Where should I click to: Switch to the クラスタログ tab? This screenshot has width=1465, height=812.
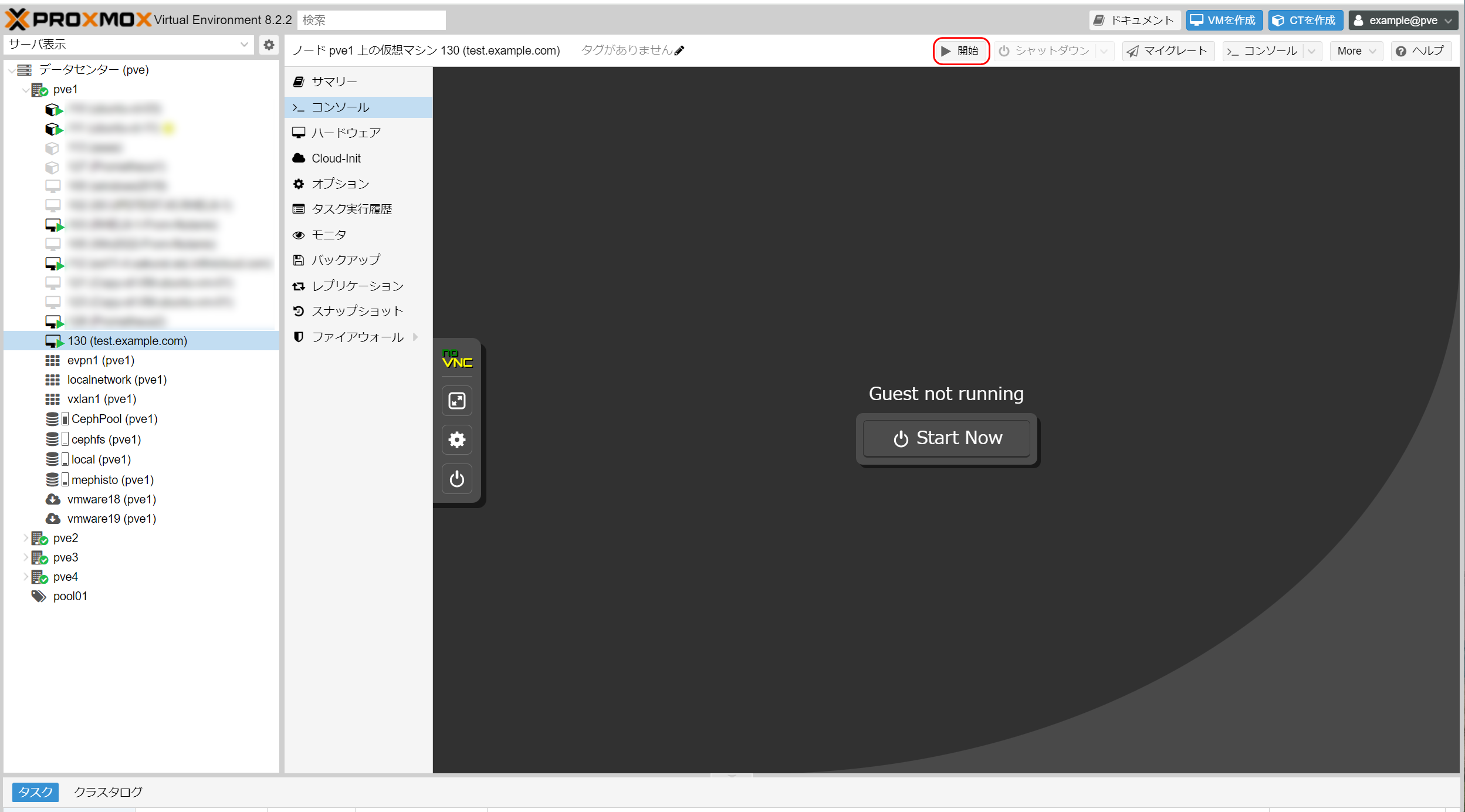(108, 792)
